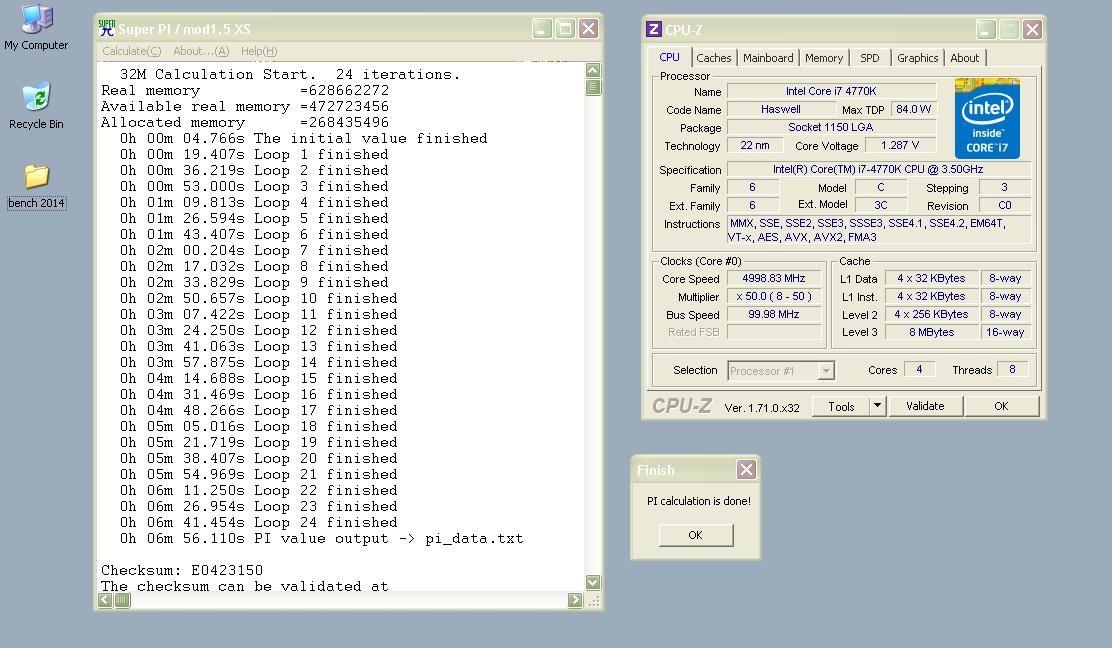The width and height of the screenshot is (1112, 648).
Task: Click the Level 2 4 x 256 KBytes value
Action: pos(931,314)
